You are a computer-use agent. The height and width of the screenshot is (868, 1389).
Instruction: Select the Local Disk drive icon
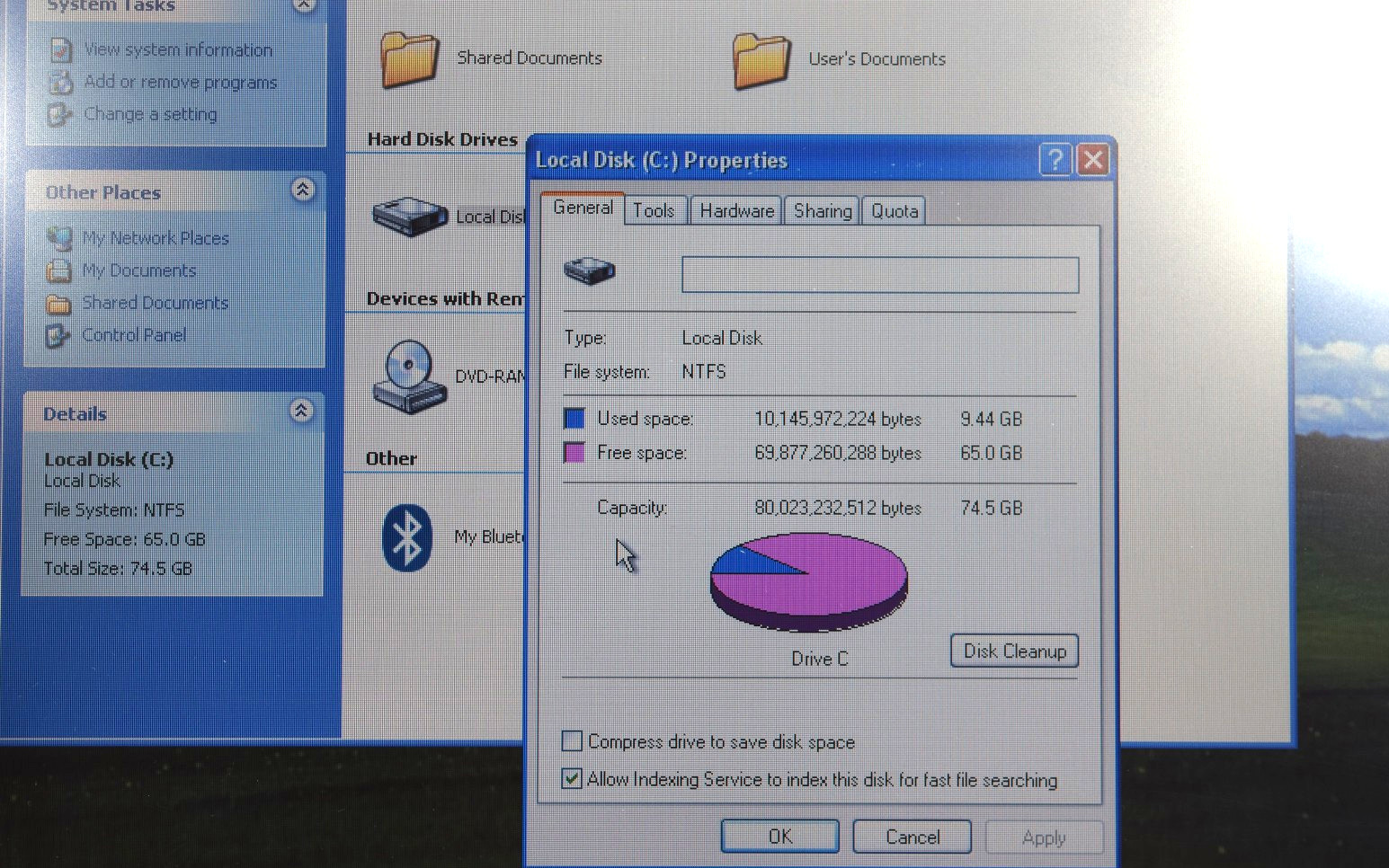(410, 217)
